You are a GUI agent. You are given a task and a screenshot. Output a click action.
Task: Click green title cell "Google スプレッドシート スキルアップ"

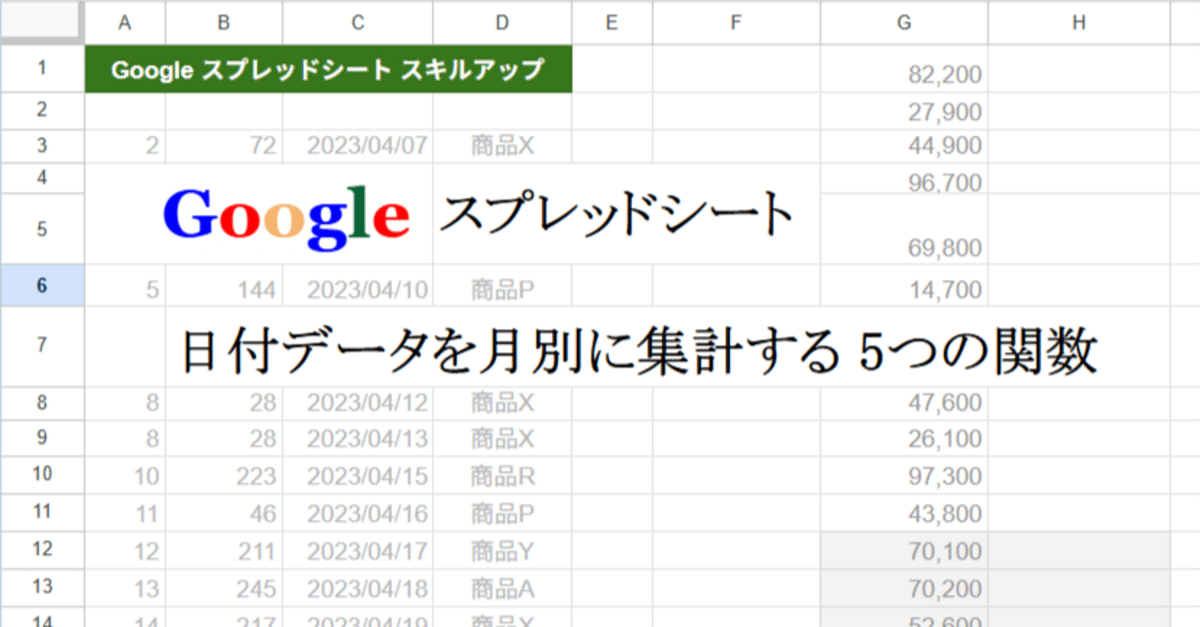click(328, 69)
